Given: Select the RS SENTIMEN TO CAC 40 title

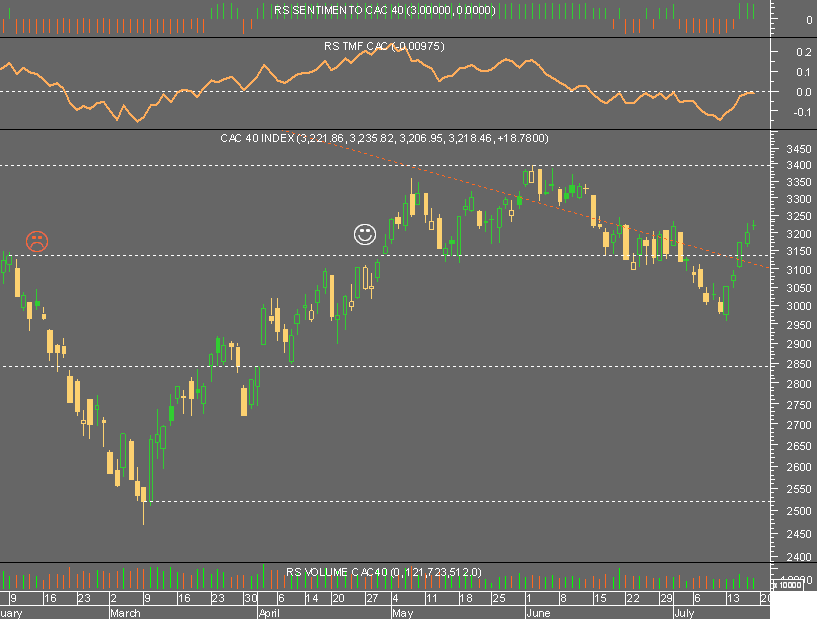Looking at the screenshot, I should [x=385, y=10].
